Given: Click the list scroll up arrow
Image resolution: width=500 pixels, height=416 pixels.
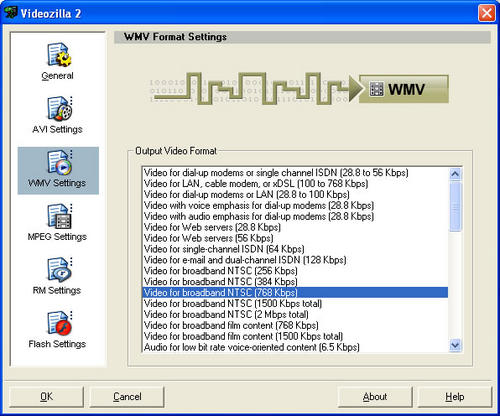Looking at the screenshot, I should (455, 174).
